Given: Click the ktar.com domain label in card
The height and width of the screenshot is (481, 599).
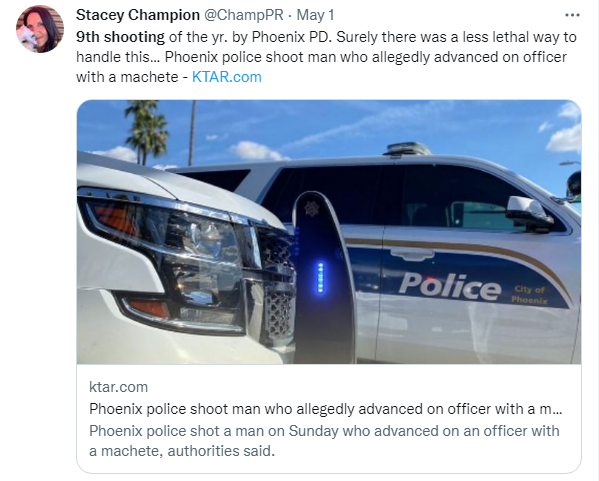Looking at the screenshot, I should 118,387.
